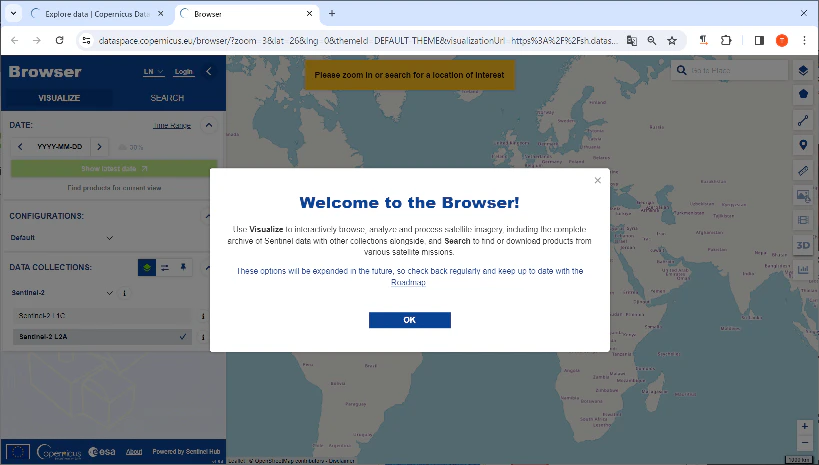Click the Login link
This screenshot has width=819, height=465.
point(183,72)
